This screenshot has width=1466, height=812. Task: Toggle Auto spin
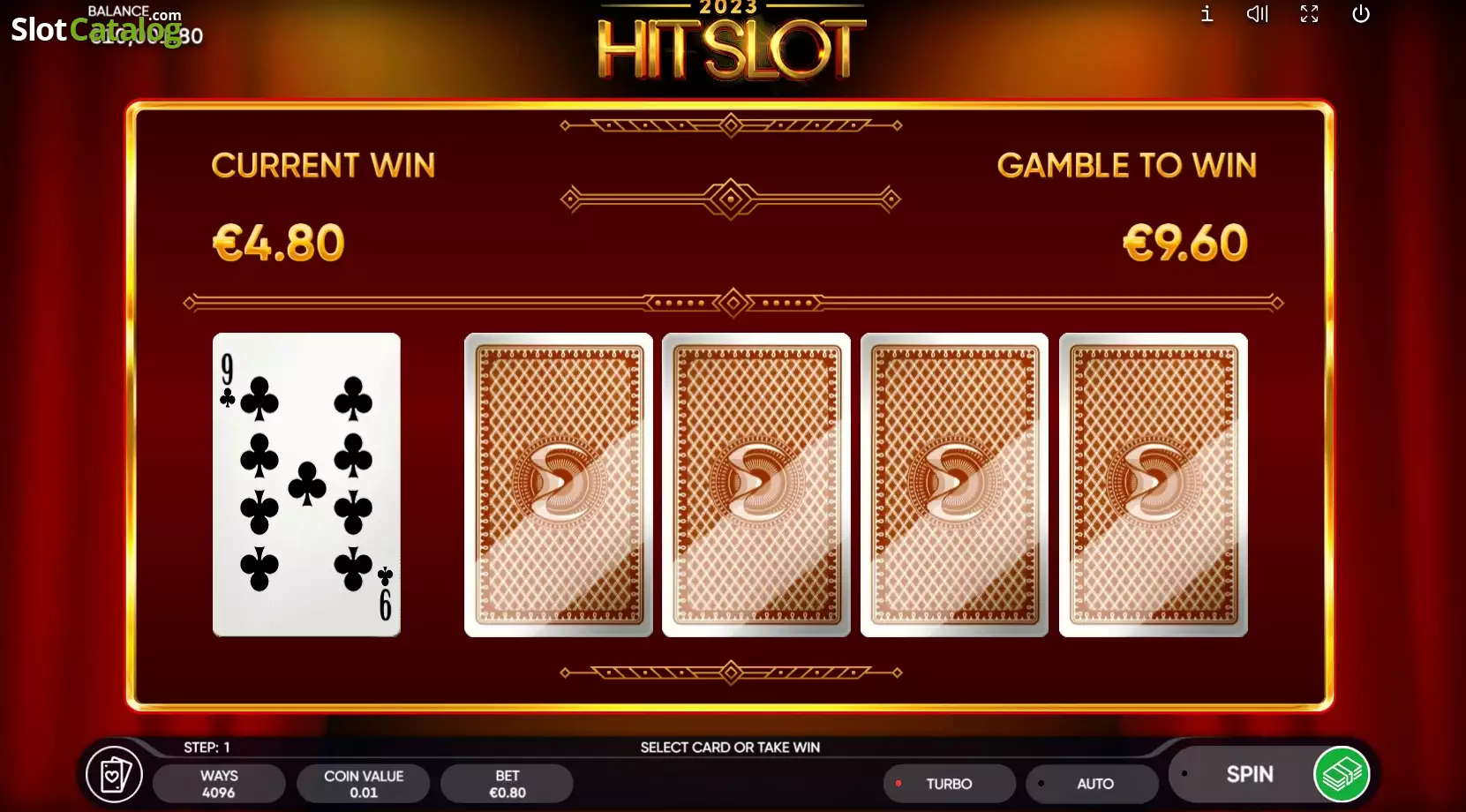(x=1093, y=783)
